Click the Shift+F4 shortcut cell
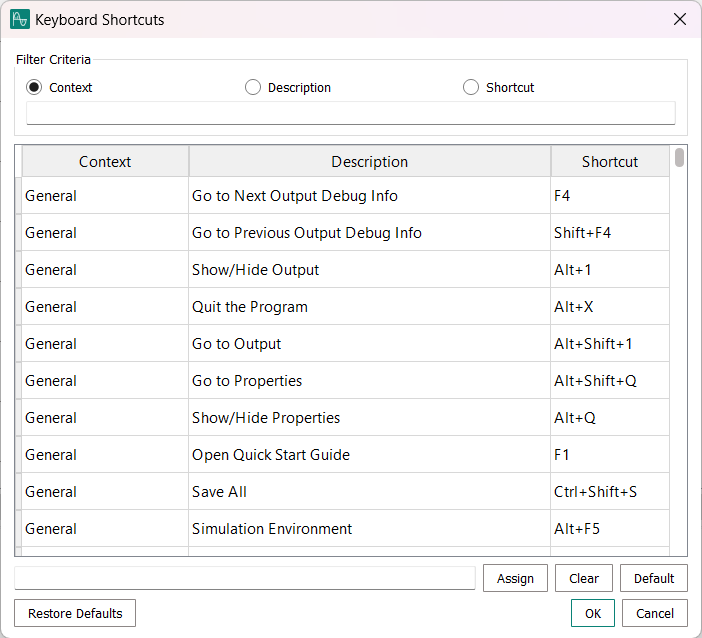Viewport: 702px width, 638px height. pyautogui.click(x=610, y=233)
